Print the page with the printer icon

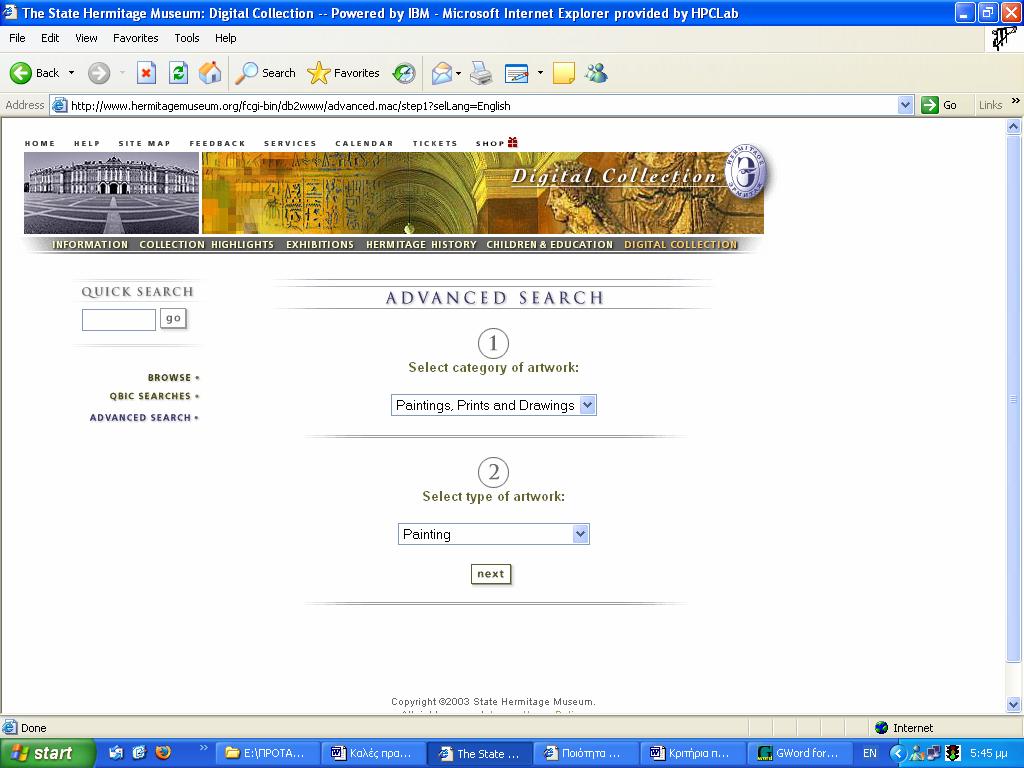coord(481,73)
